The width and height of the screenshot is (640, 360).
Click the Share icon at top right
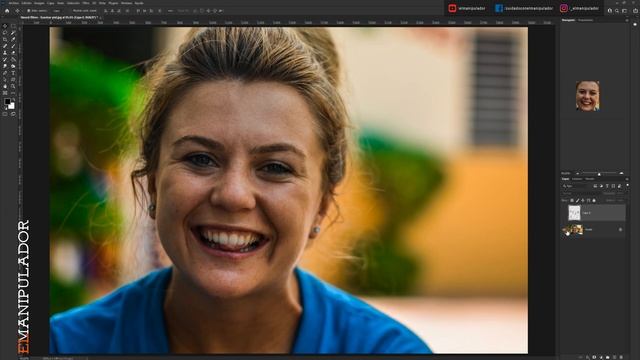[636, 10]
